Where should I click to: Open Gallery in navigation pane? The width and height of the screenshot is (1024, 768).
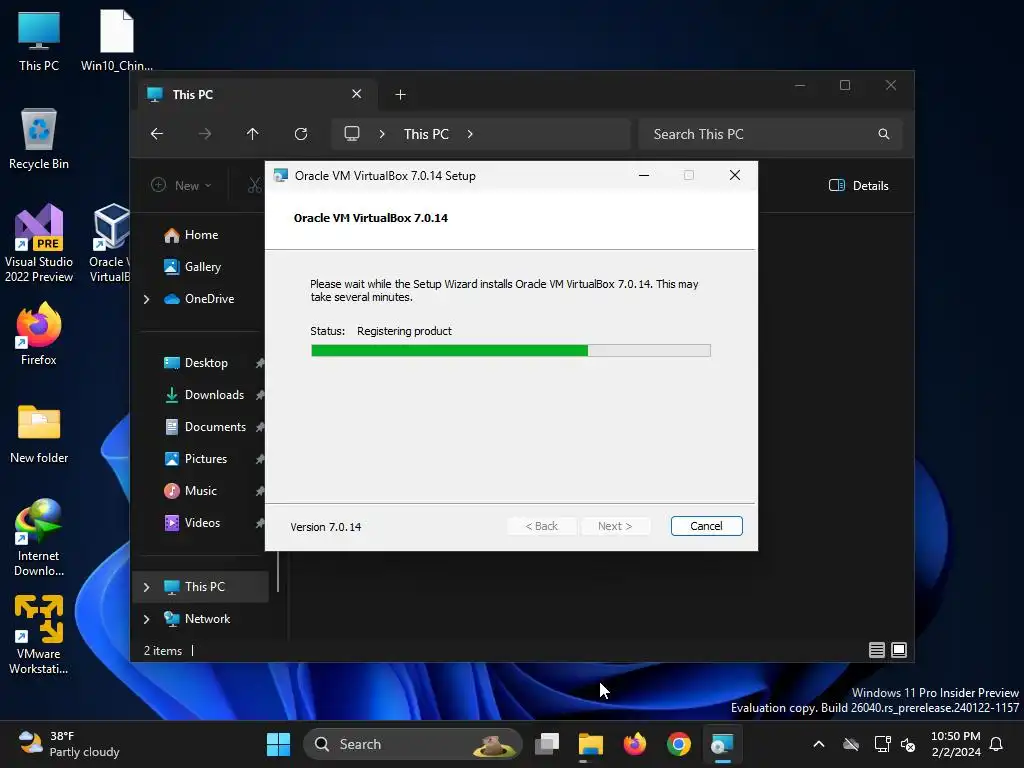tap(202, 266)
